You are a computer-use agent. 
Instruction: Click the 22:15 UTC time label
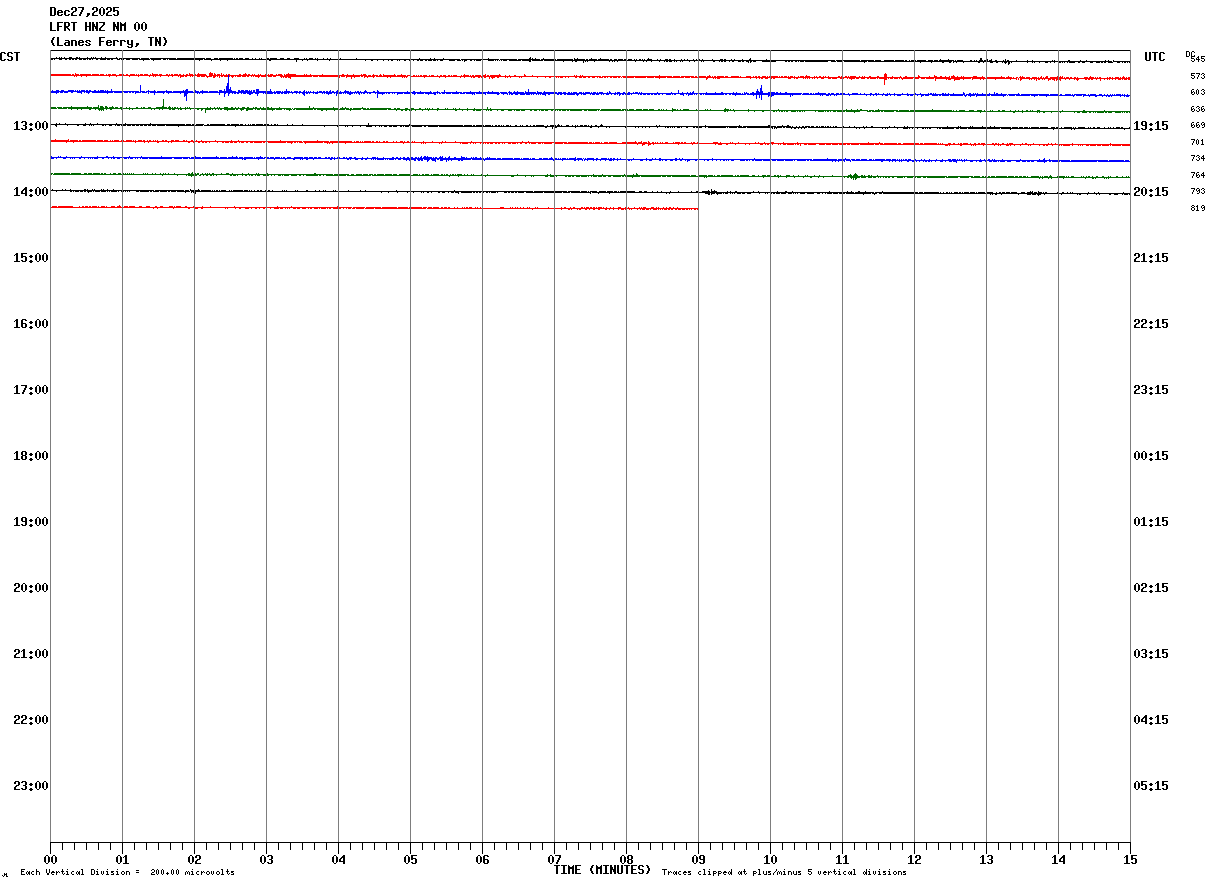click(1151, 324)
